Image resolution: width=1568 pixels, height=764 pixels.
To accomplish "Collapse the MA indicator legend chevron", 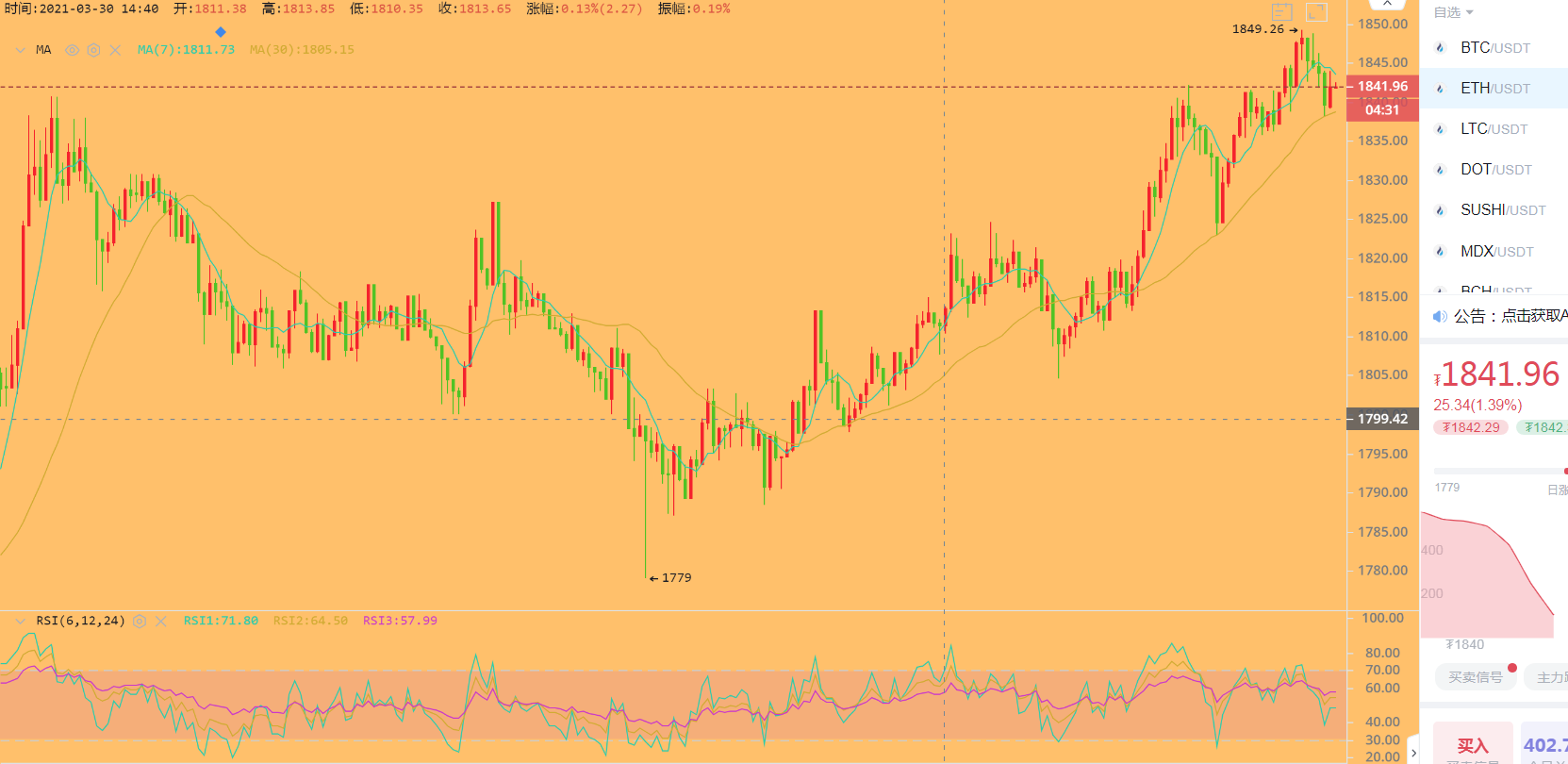I will [21, 50].
